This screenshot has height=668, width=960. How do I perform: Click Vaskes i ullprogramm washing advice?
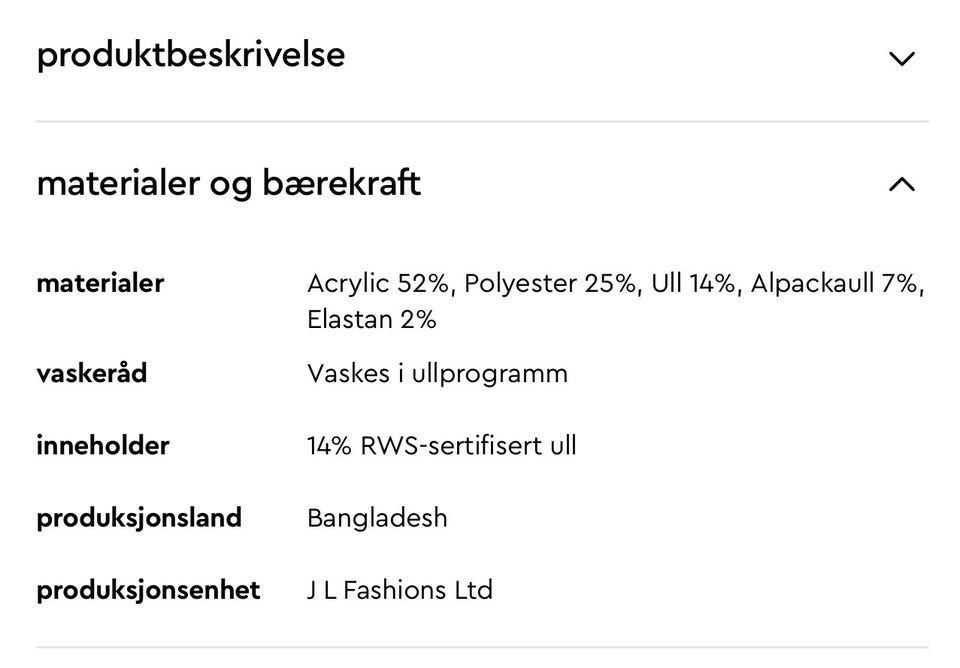click(438, 374)
